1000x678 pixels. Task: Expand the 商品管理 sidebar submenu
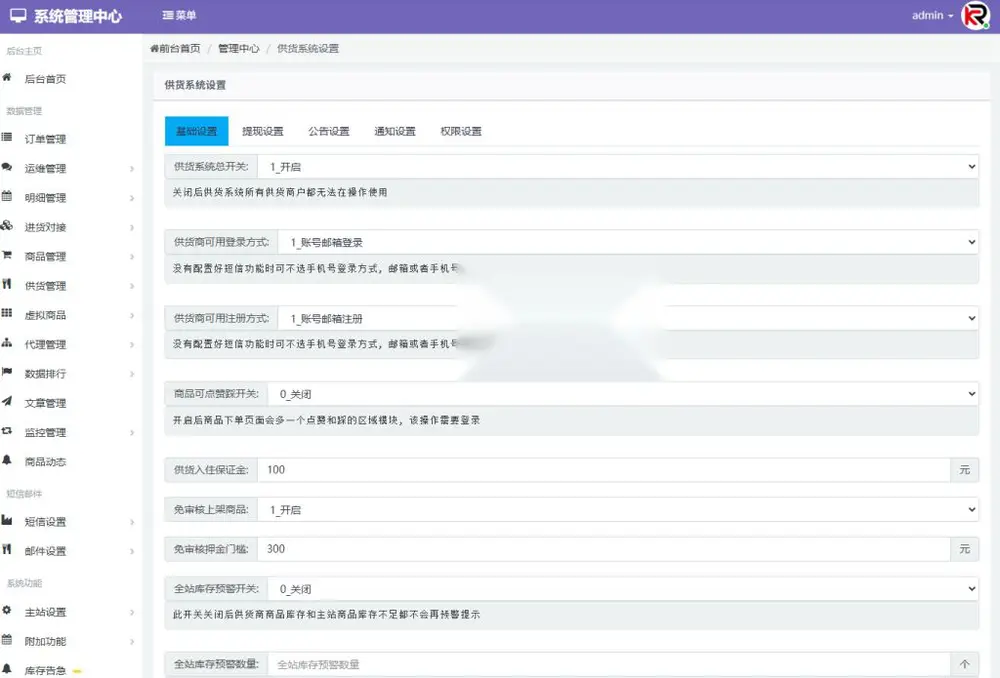(132, 257)
